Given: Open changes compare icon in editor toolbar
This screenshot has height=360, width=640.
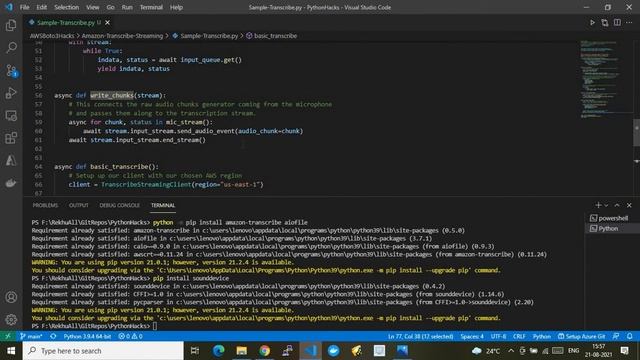Looking at the screenshot, I should pyautogui.click(x=604, y=22).
